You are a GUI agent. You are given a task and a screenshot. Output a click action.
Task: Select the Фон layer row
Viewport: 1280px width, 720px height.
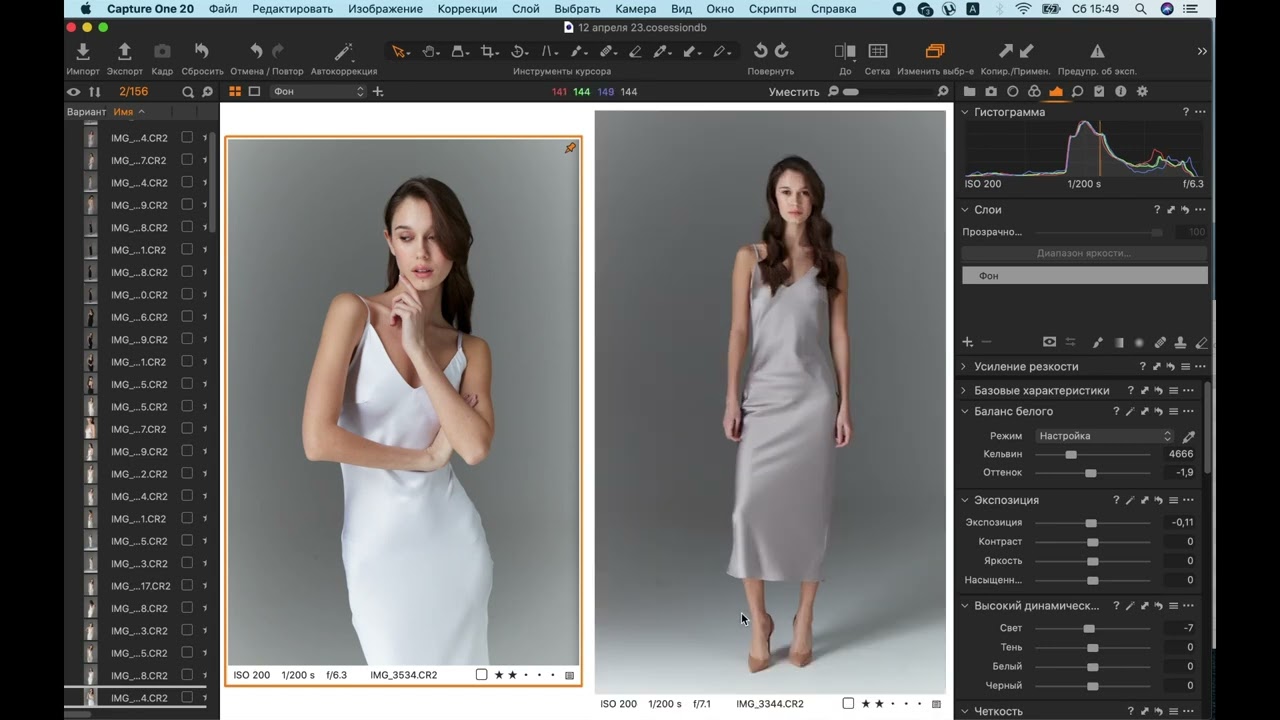pyautogui.click(x=1085, y=275)
